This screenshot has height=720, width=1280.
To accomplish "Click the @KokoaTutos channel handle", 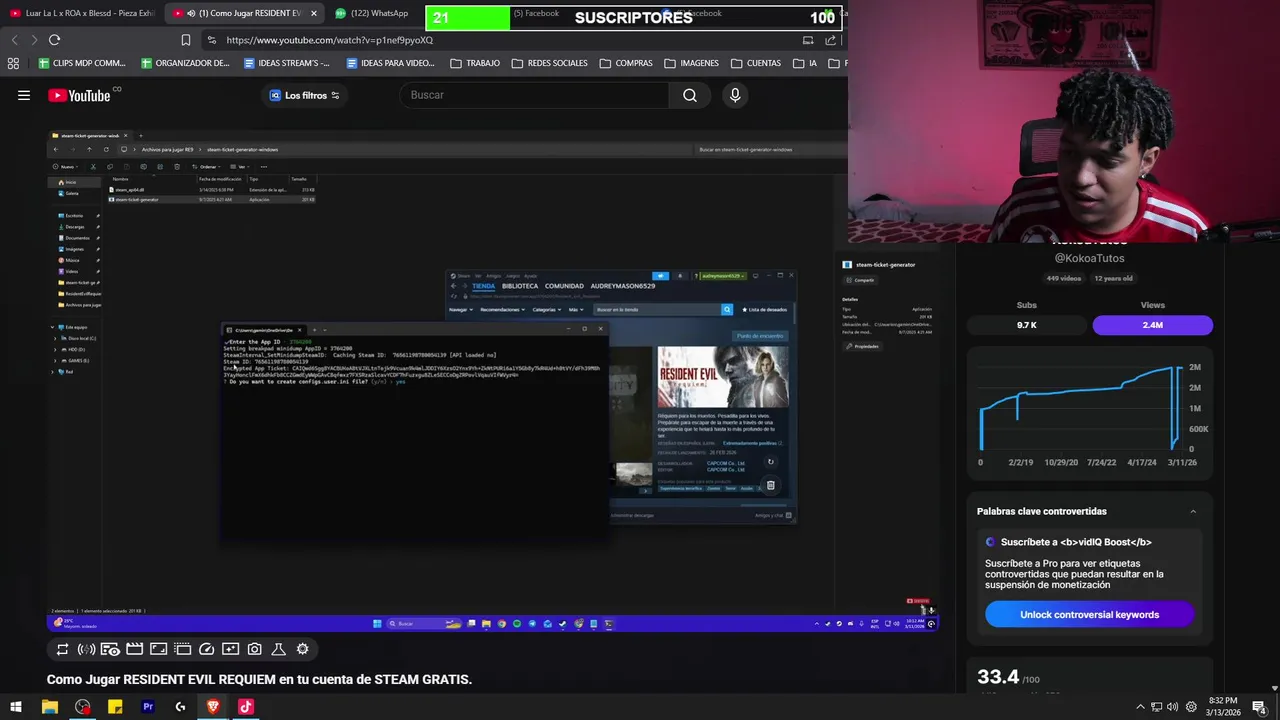I will click(x=1089, y=258).
